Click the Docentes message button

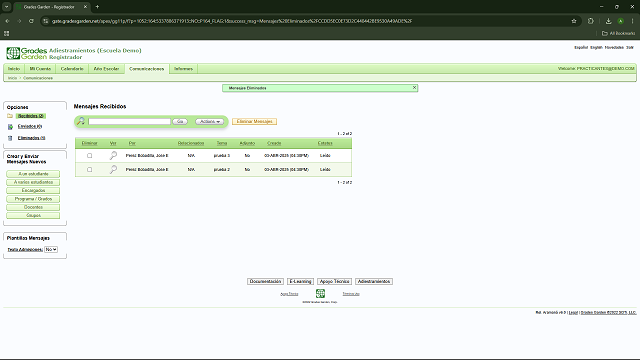coord(33,207)
